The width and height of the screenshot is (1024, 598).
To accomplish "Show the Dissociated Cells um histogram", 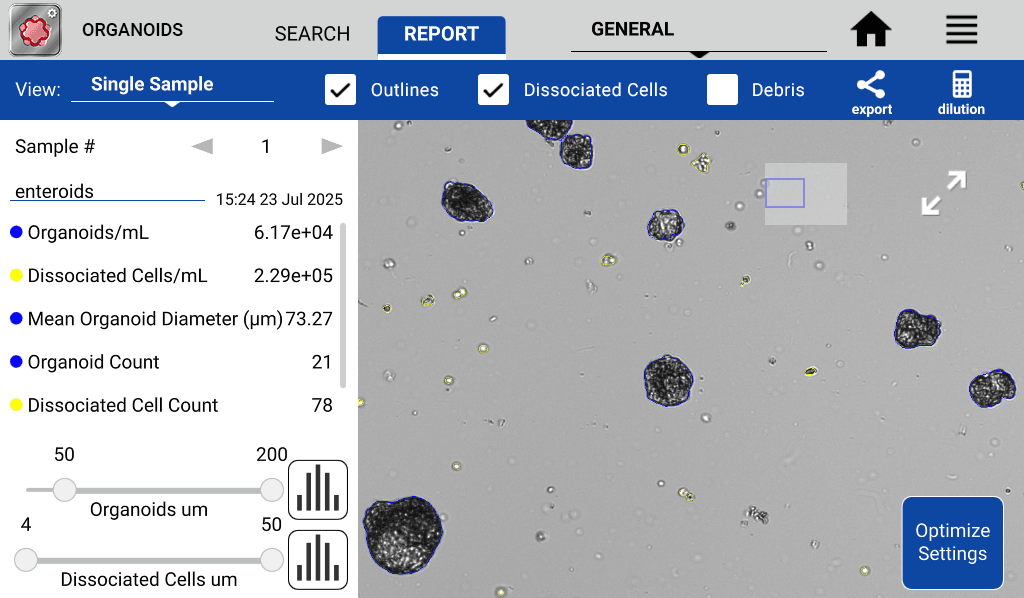I will 317,559.
